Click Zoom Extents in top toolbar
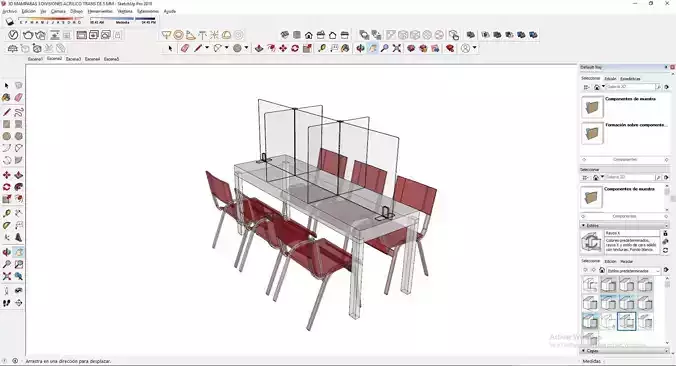Image resolution: width=676 pixels, height=366 pixels. pos(397,48)
